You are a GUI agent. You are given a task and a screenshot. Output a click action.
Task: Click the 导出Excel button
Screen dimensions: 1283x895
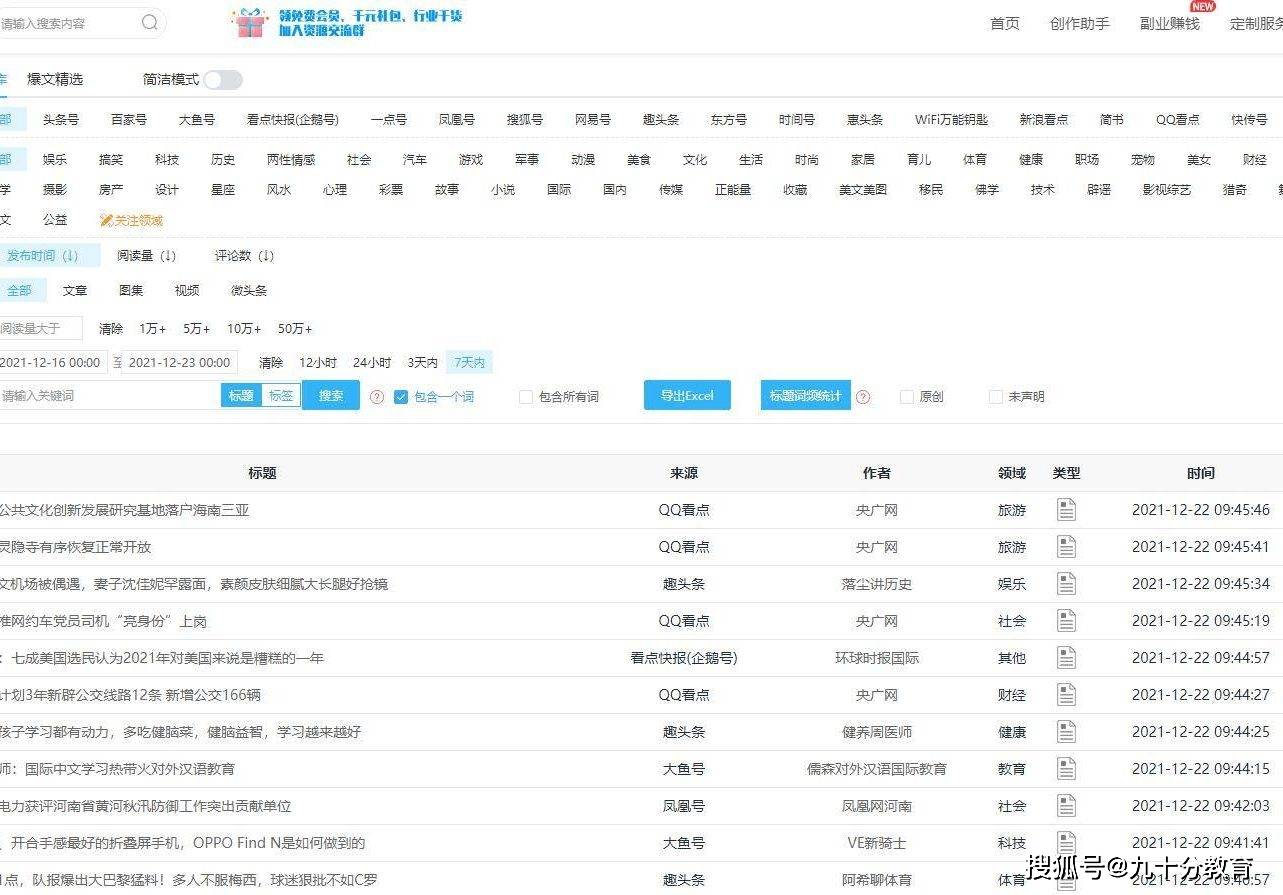(x=686, y=395)
